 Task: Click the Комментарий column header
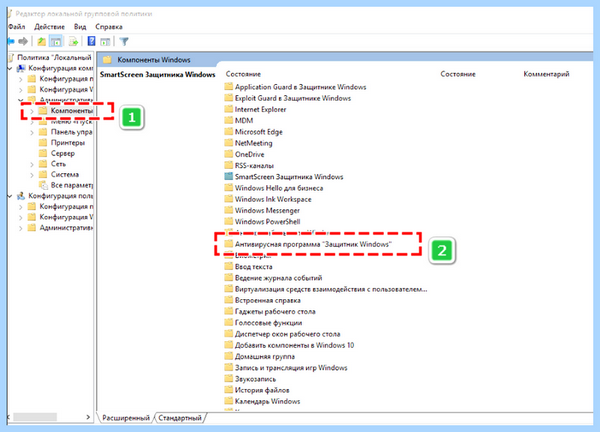pos(546,74)
